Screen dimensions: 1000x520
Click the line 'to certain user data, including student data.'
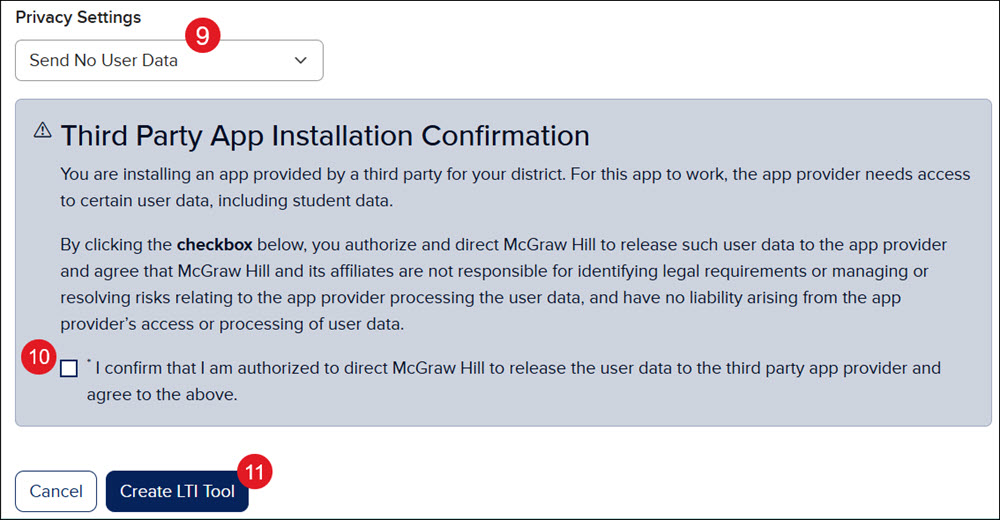[226, 201]
